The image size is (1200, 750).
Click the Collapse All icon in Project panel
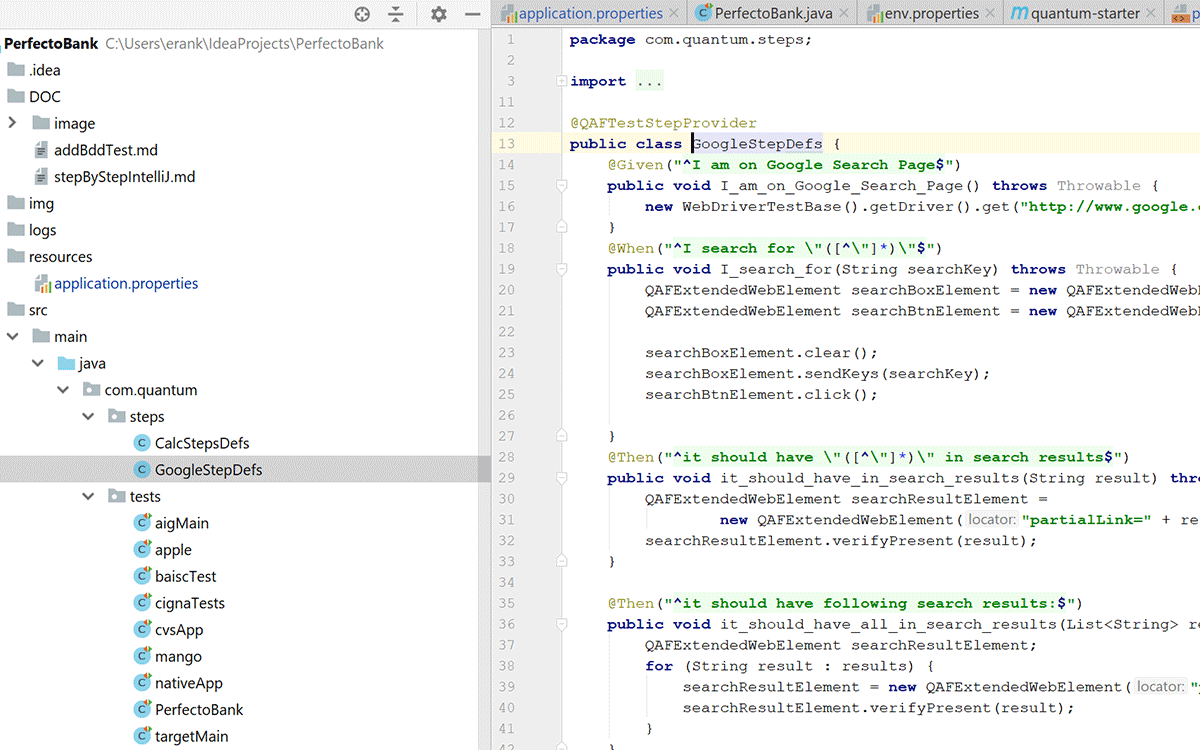coord(396,14)
